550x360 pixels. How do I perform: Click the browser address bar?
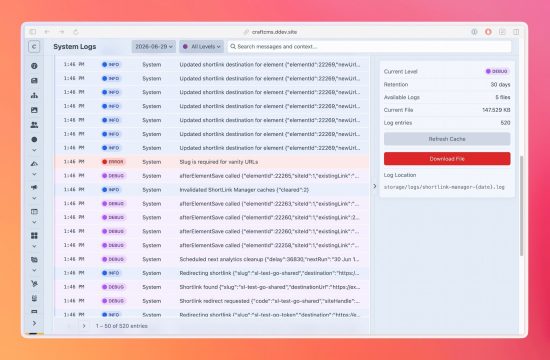coord(270,32)
